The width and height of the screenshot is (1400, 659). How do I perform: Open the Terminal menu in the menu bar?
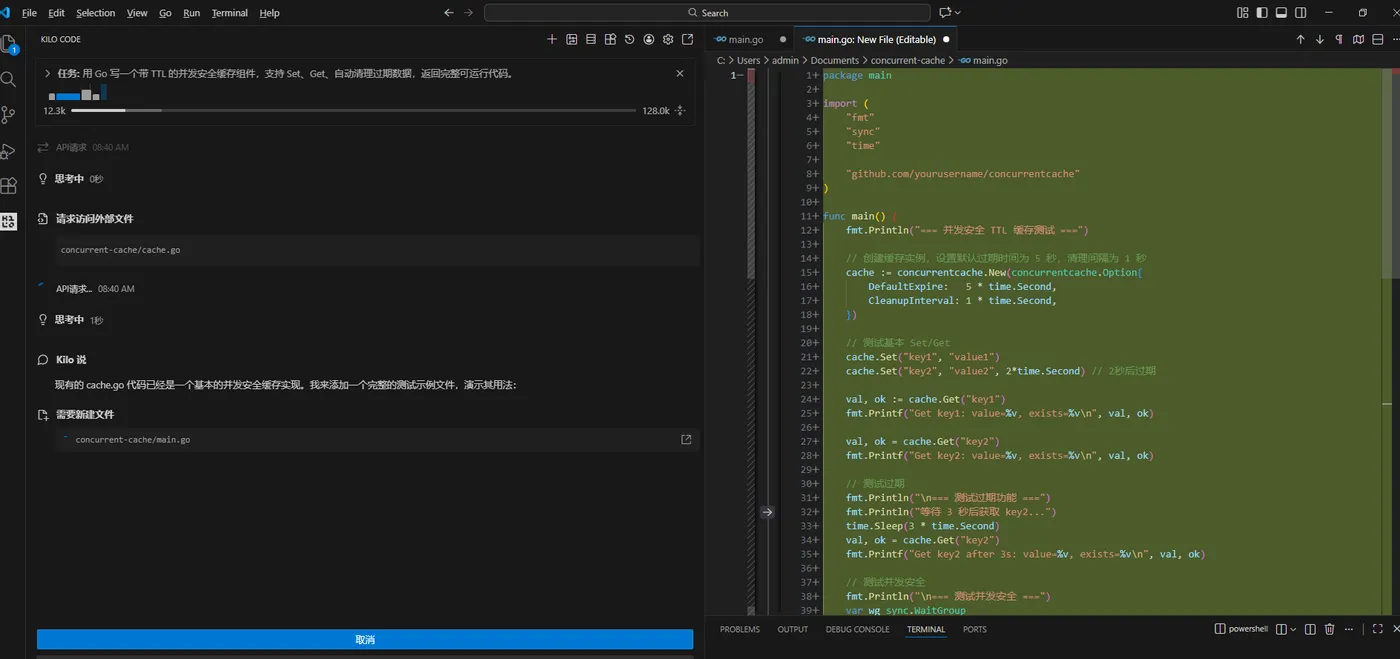[x=229, y=13]
